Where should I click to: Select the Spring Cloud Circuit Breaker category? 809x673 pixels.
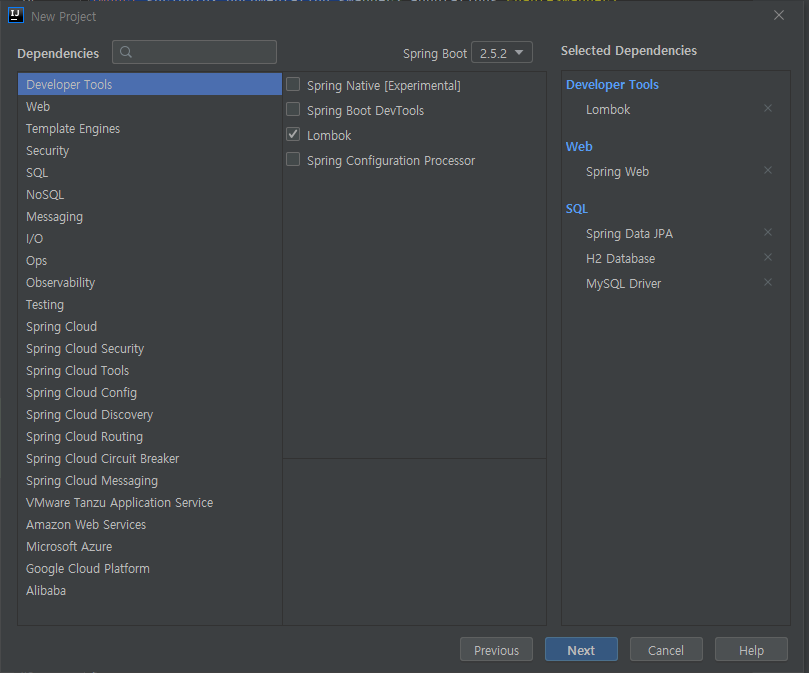click(x=150, y=459)
